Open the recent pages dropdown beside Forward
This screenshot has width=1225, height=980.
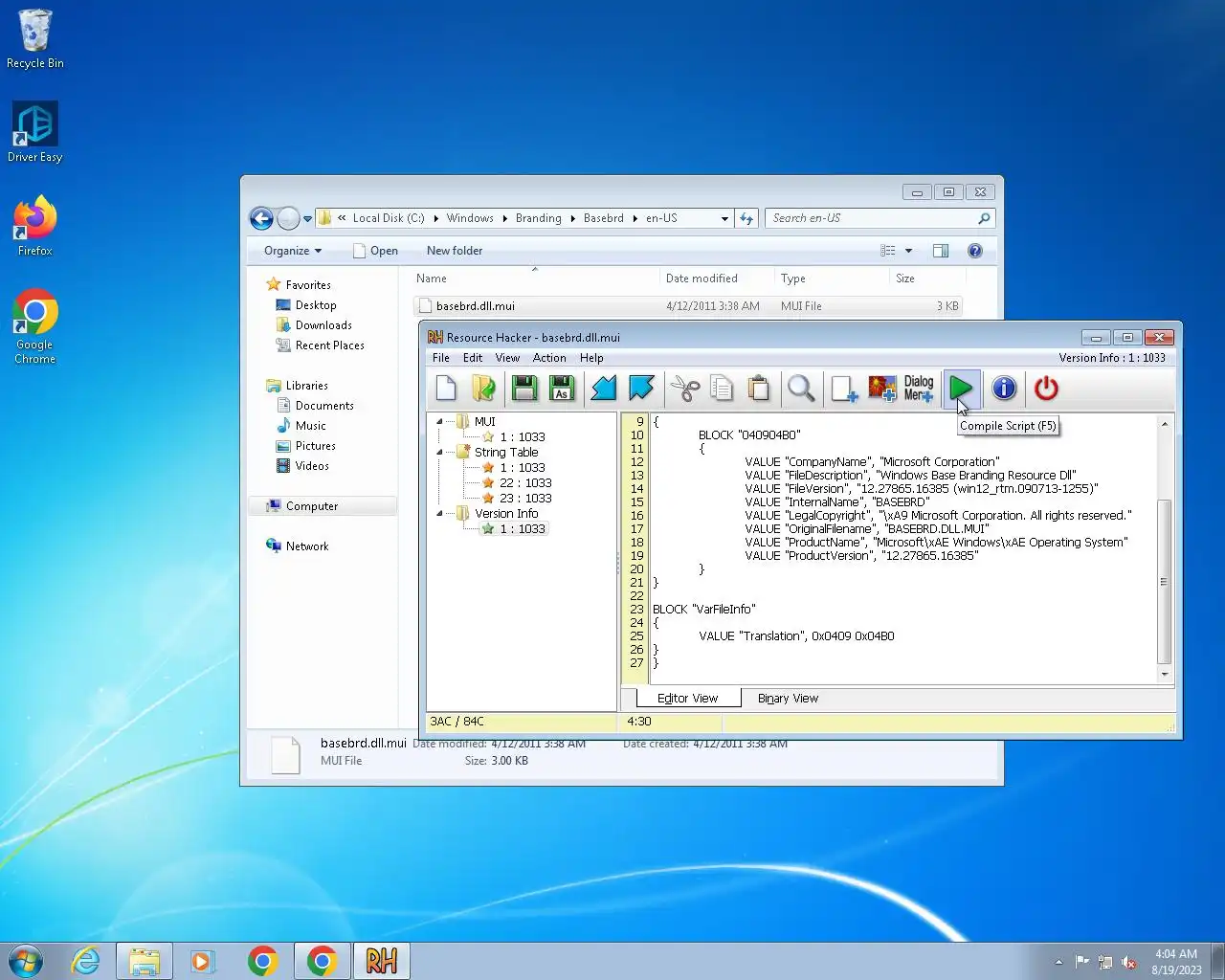pos(307,219)
